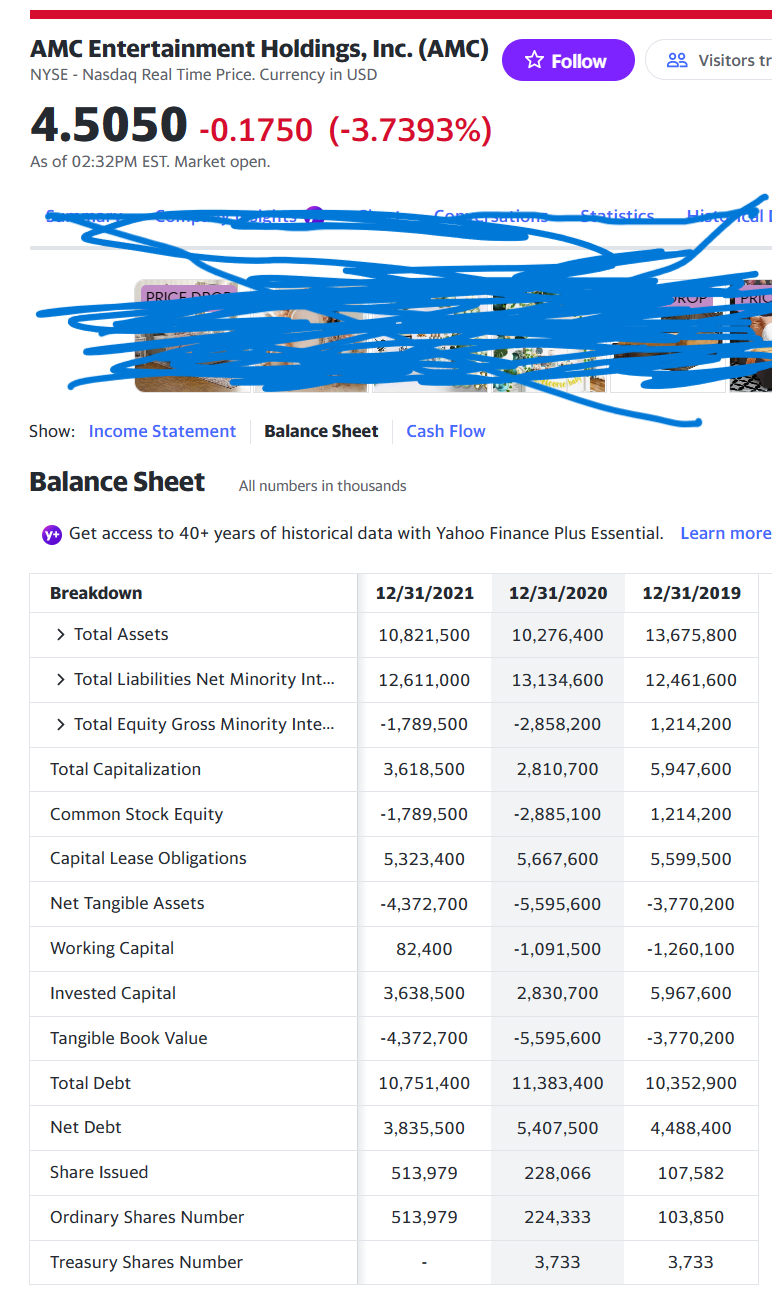The height and width of the screenshot is (1304, 772).
Task: Click the Tangible Book Value row label
Action: coord(129,1038)
